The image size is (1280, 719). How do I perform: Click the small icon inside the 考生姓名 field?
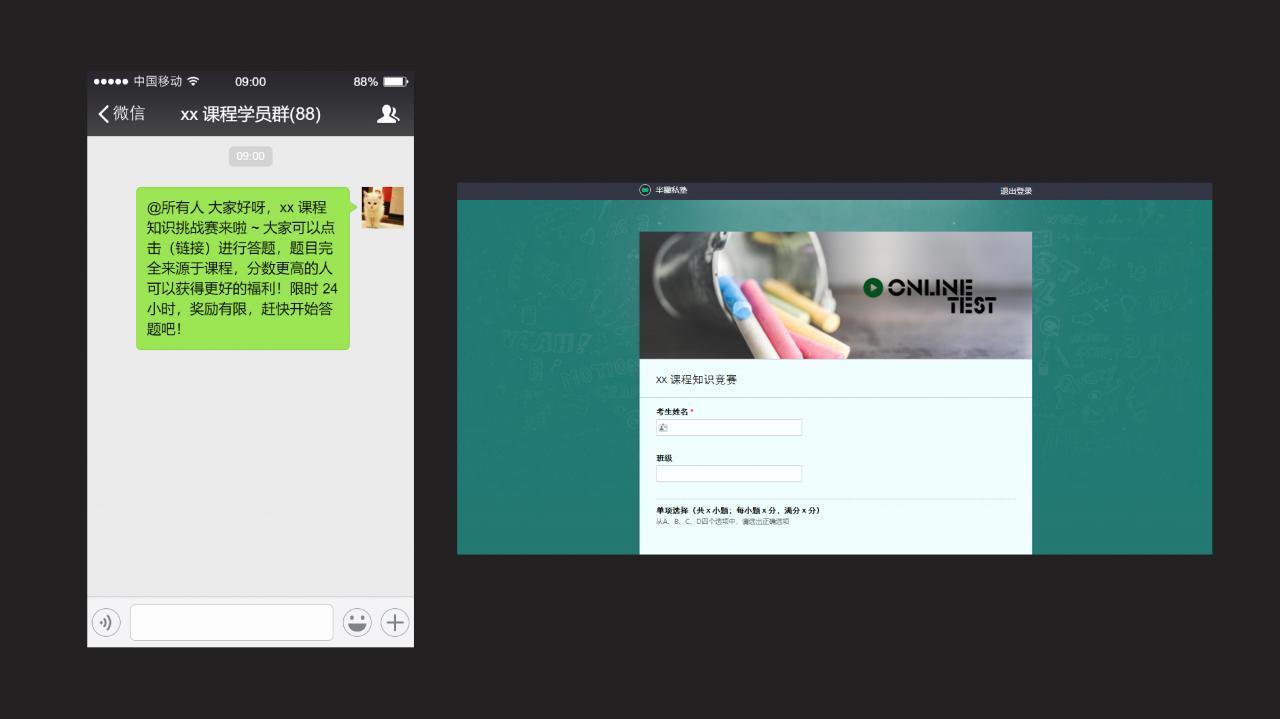coord(662,428)
